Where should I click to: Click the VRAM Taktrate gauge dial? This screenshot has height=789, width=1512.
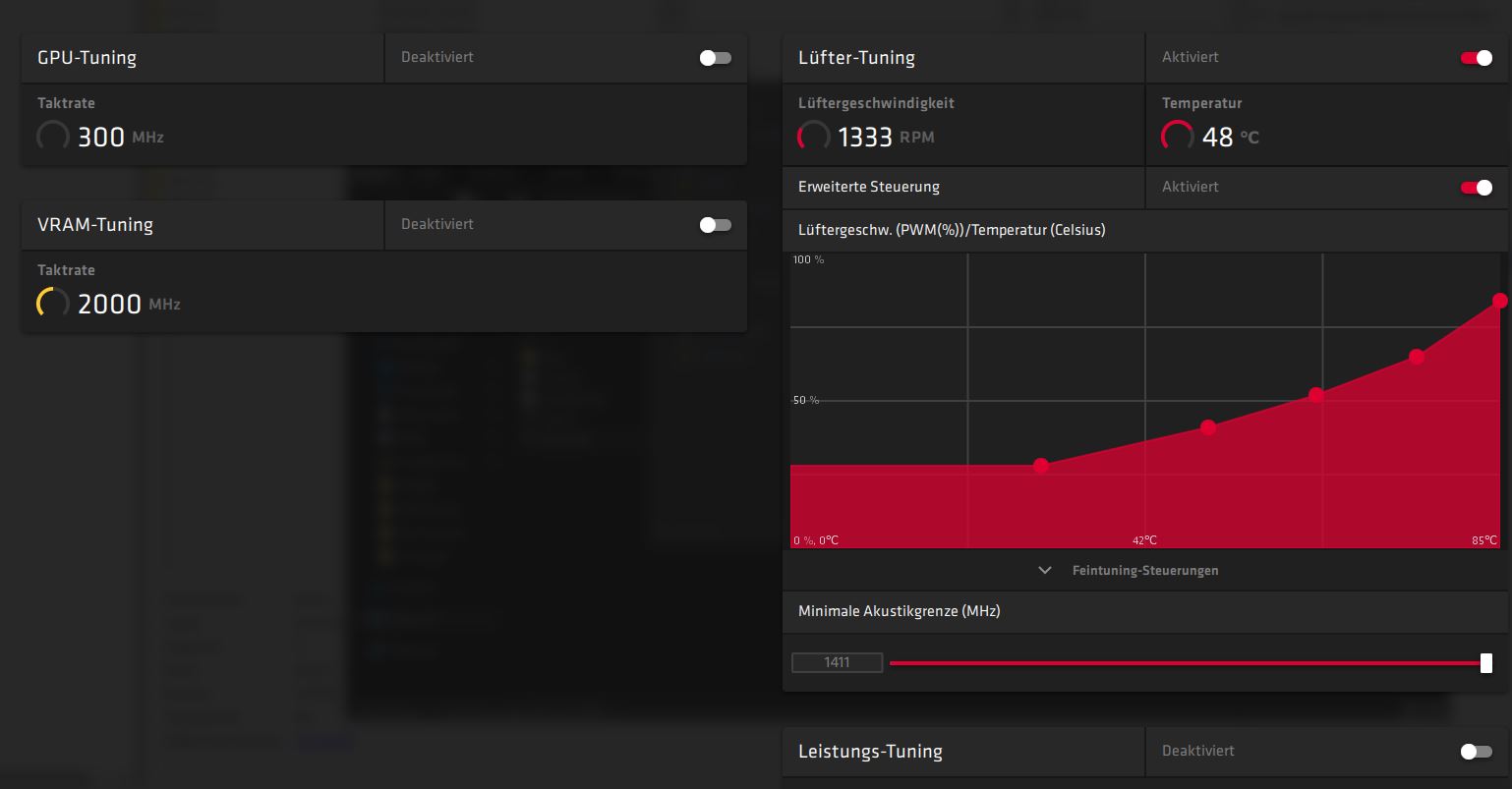[53, 304]
